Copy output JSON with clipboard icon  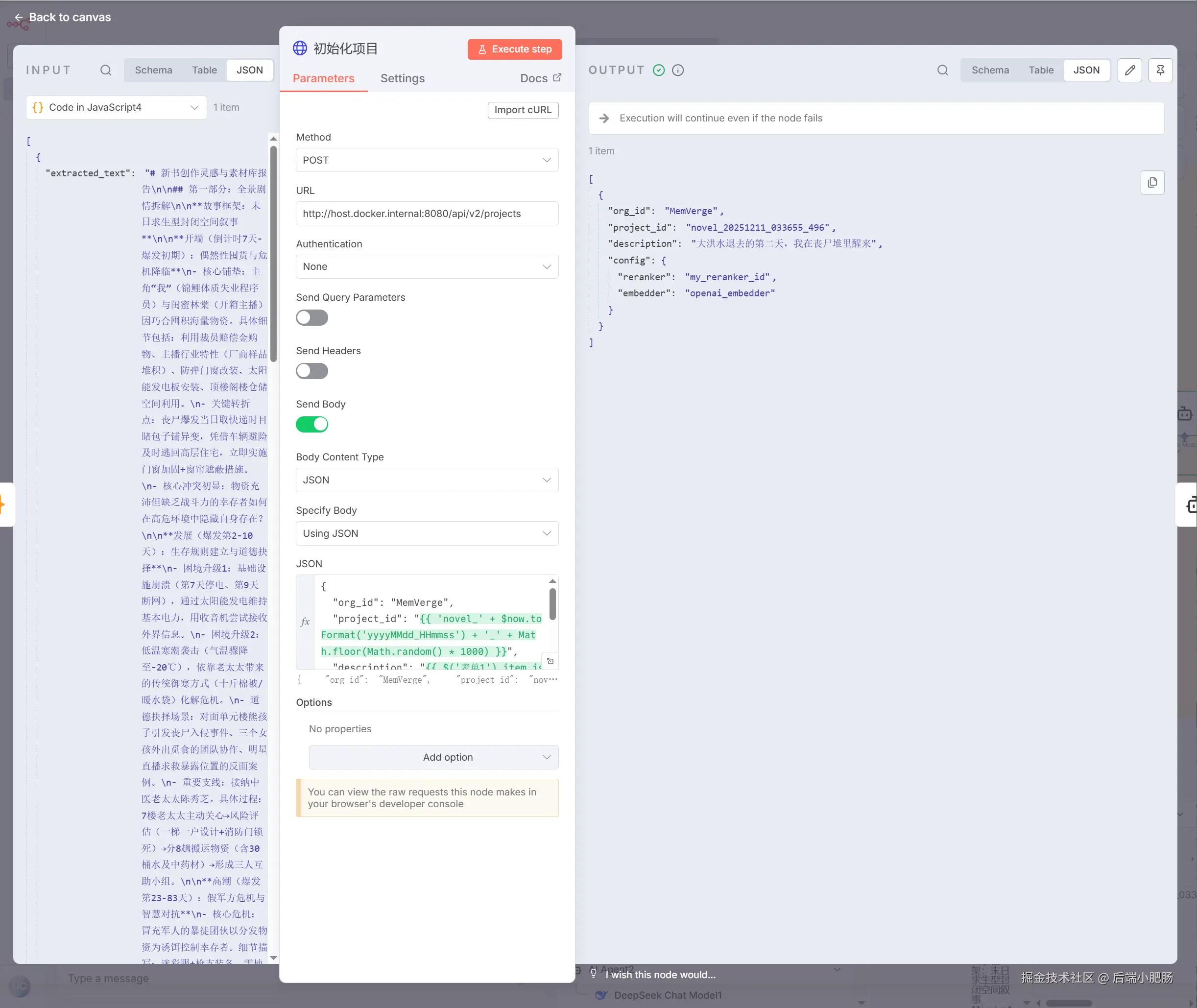tap(1152, 183)
